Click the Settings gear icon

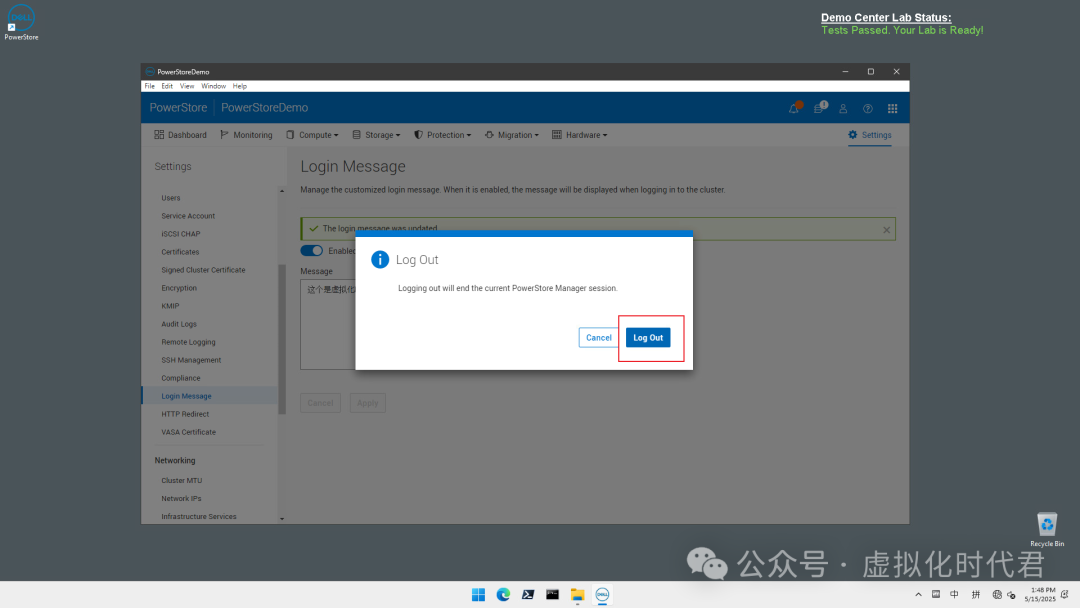(853, 135)
